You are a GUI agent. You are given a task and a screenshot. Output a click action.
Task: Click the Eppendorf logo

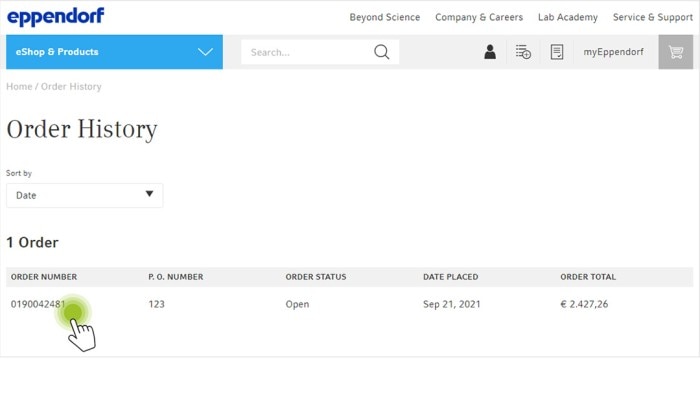coord(56,17)
